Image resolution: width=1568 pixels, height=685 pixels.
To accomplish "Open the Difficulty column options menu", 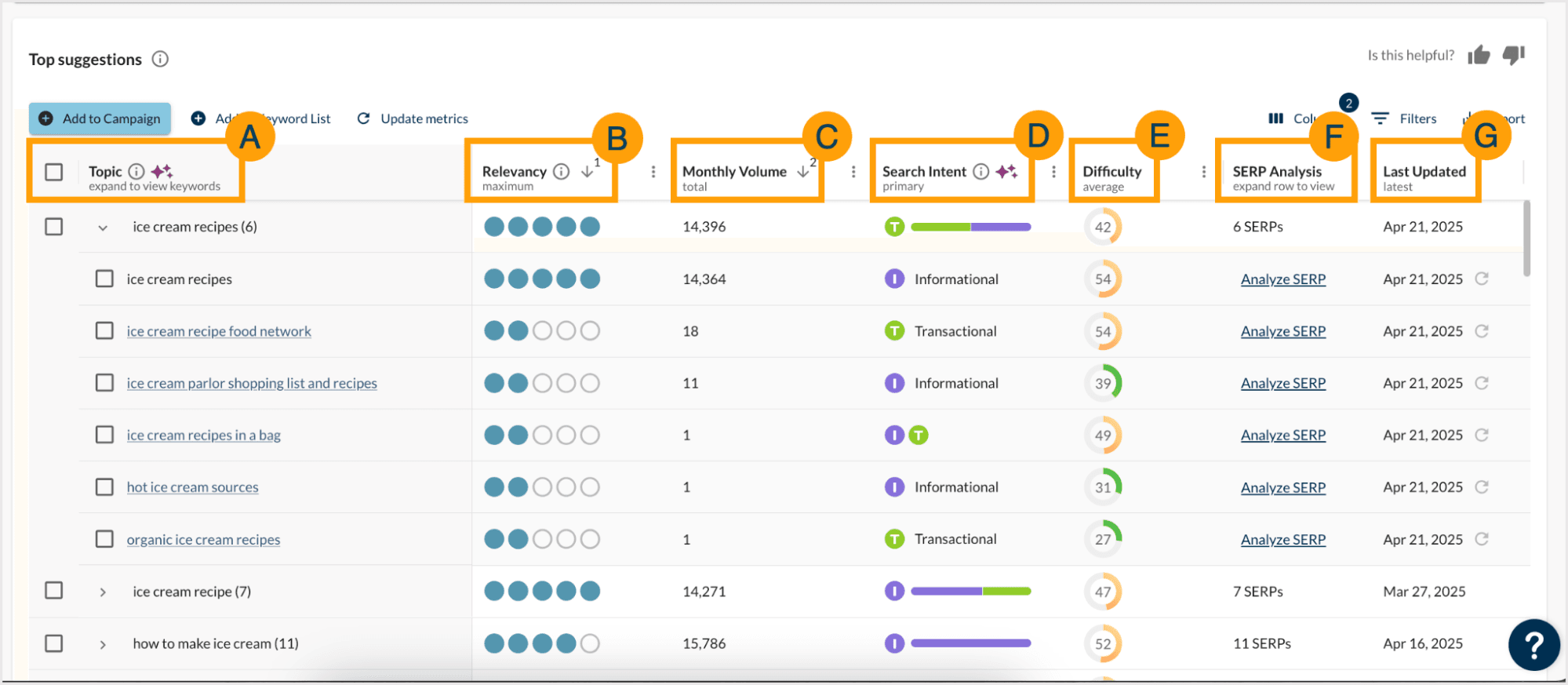I will [1203, 172].
